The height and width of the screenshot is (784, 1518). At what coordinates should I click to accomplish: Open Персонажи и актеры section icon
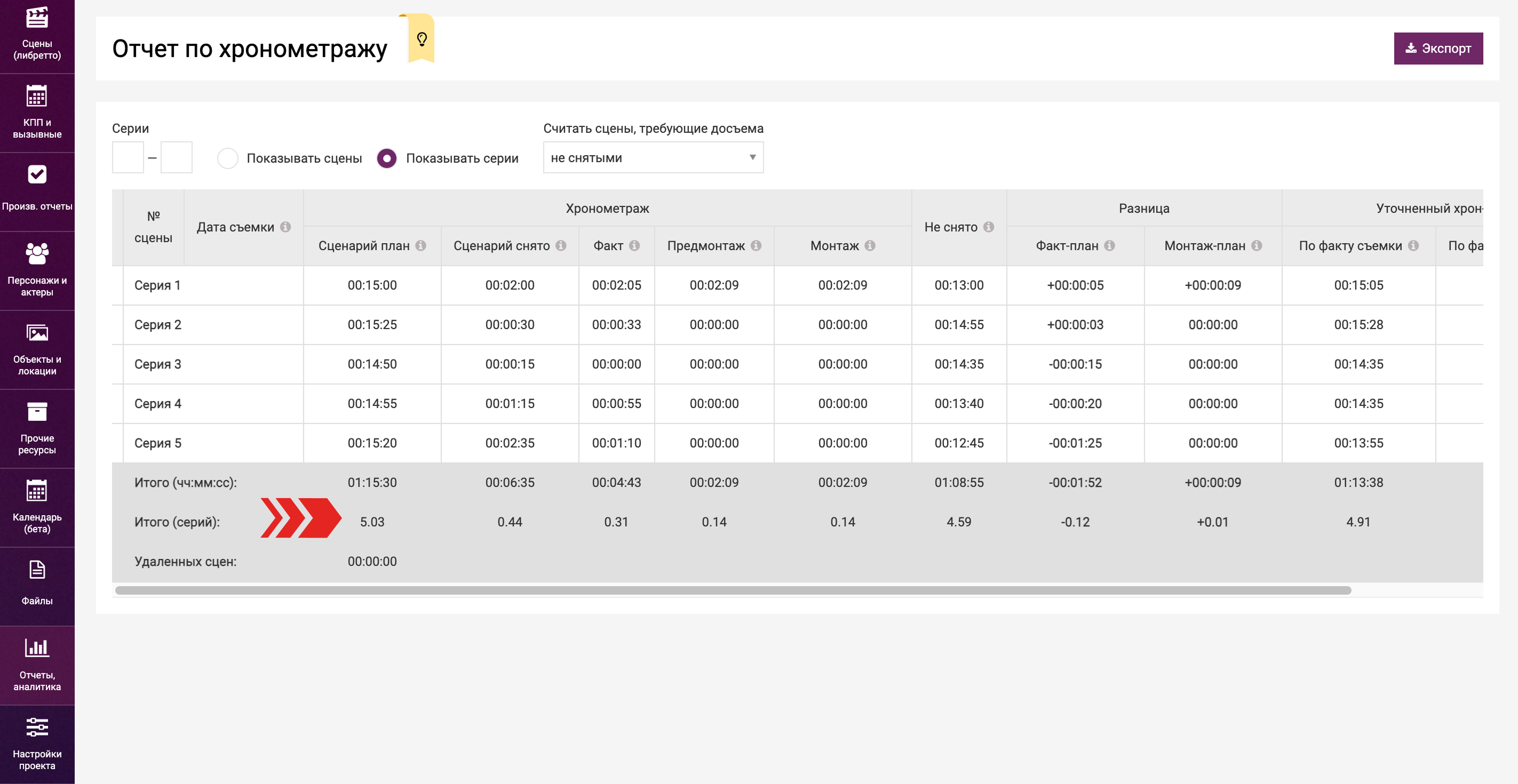pyautogui.click(x=36, y=254)
